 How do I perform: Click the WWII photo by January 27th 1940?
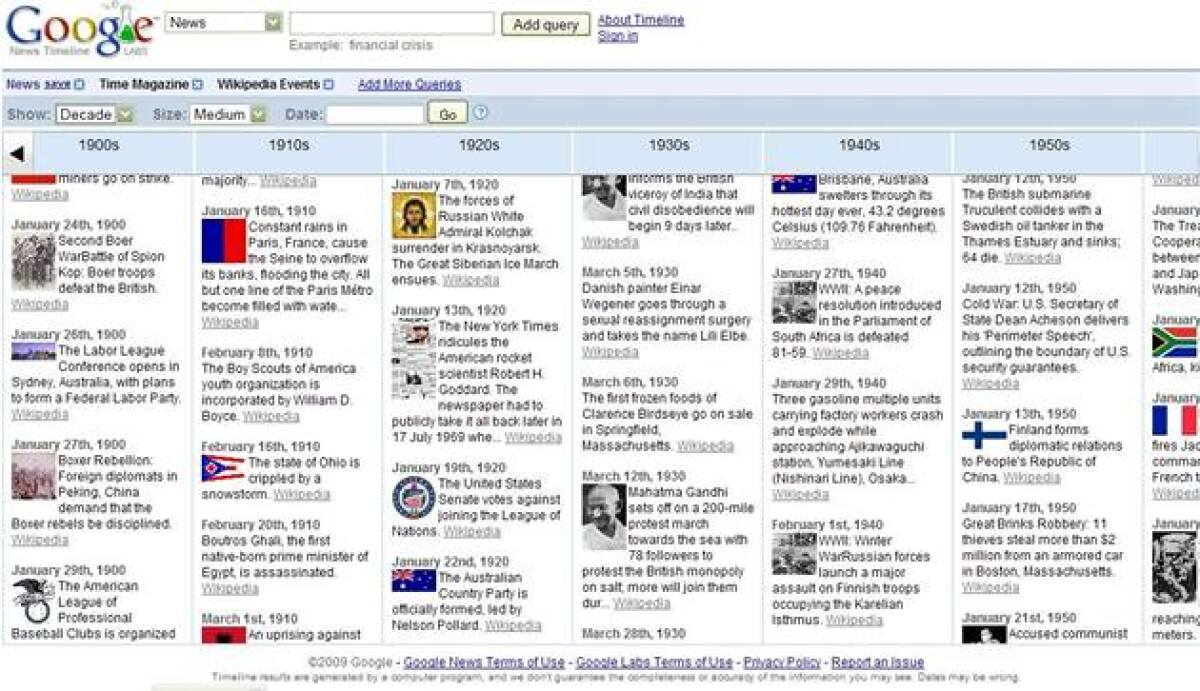[x=794, y=303]
